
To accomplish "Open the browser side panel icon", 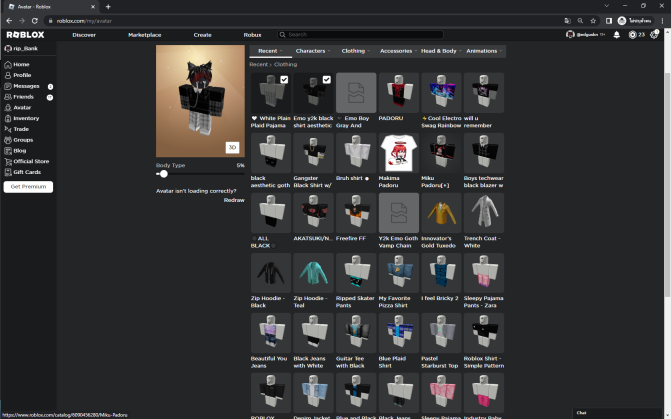I will 609,21.
